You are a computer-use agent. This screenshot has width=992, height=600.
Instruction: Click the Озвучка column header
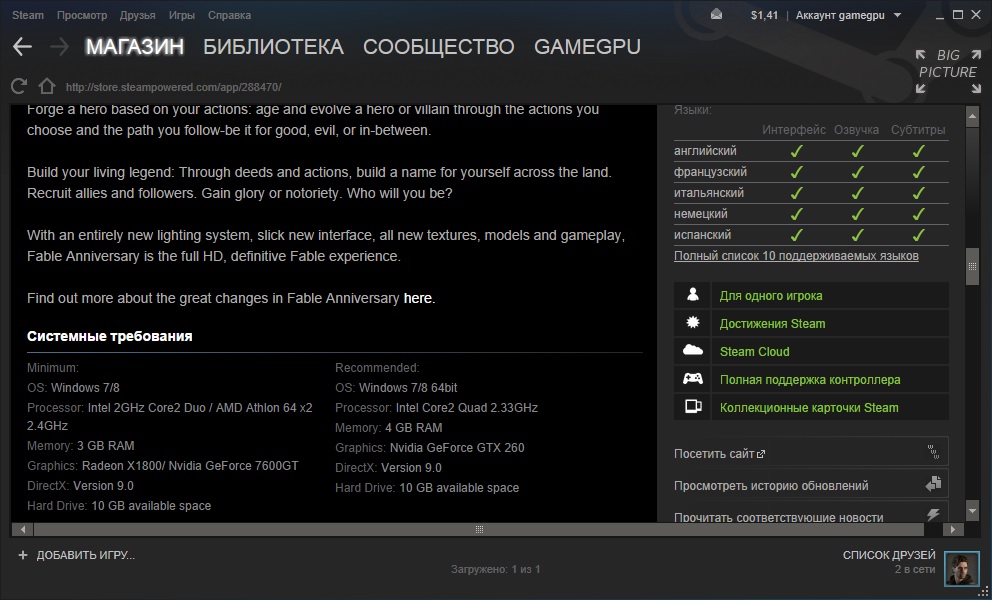click(856, 130)
